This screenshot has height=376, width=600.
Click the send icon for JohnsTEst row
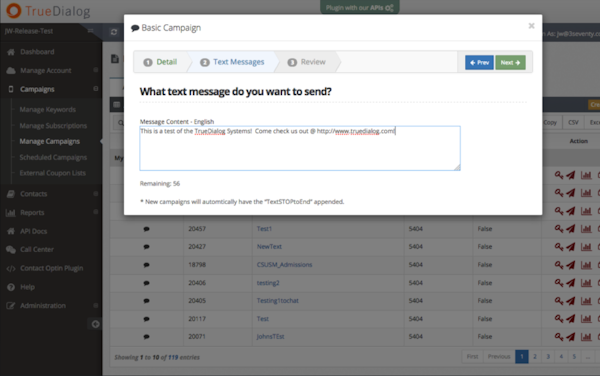[x=570, y=337]
